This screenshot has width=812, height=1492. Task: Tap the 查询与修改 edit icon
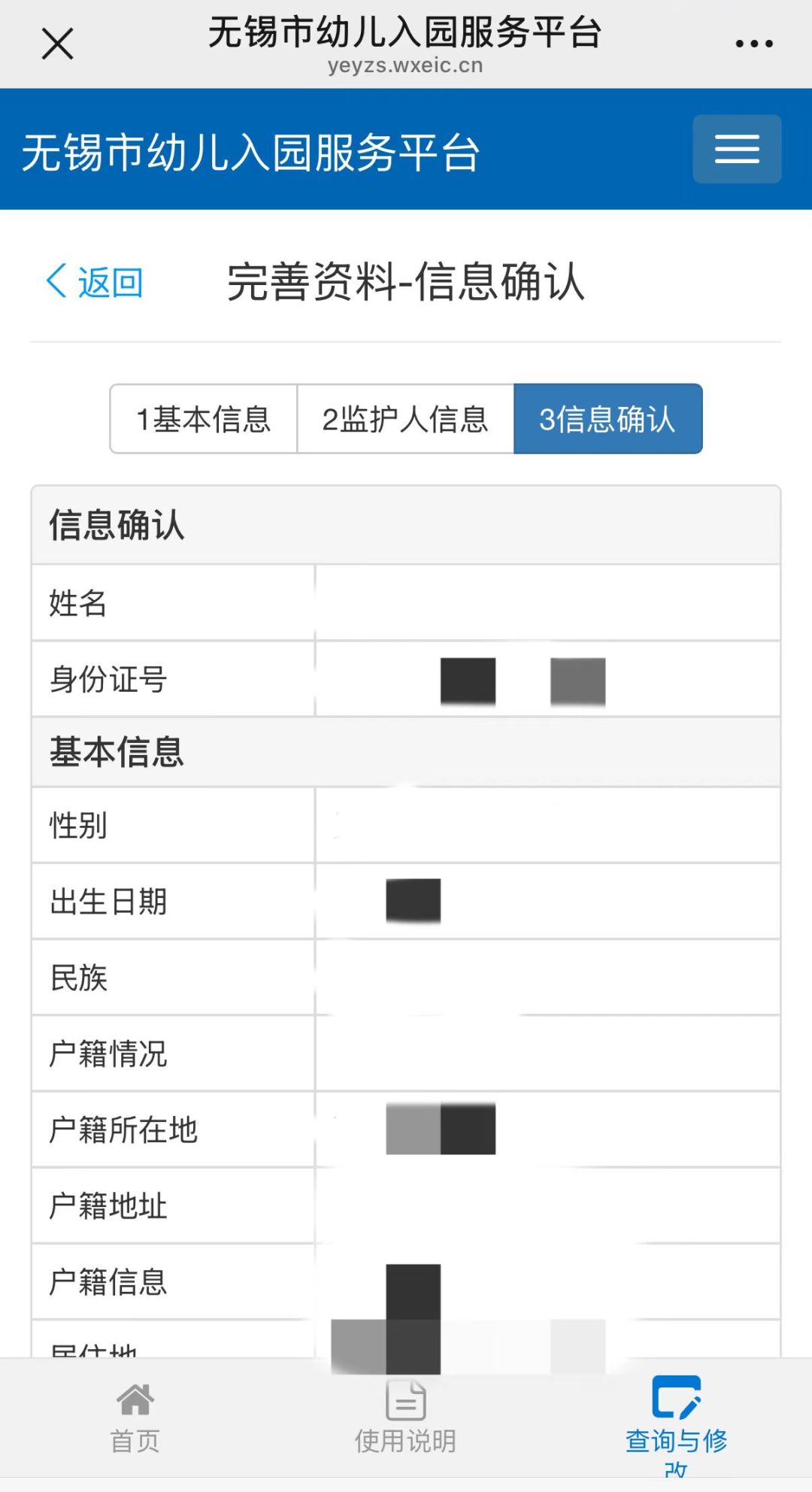676,1397
